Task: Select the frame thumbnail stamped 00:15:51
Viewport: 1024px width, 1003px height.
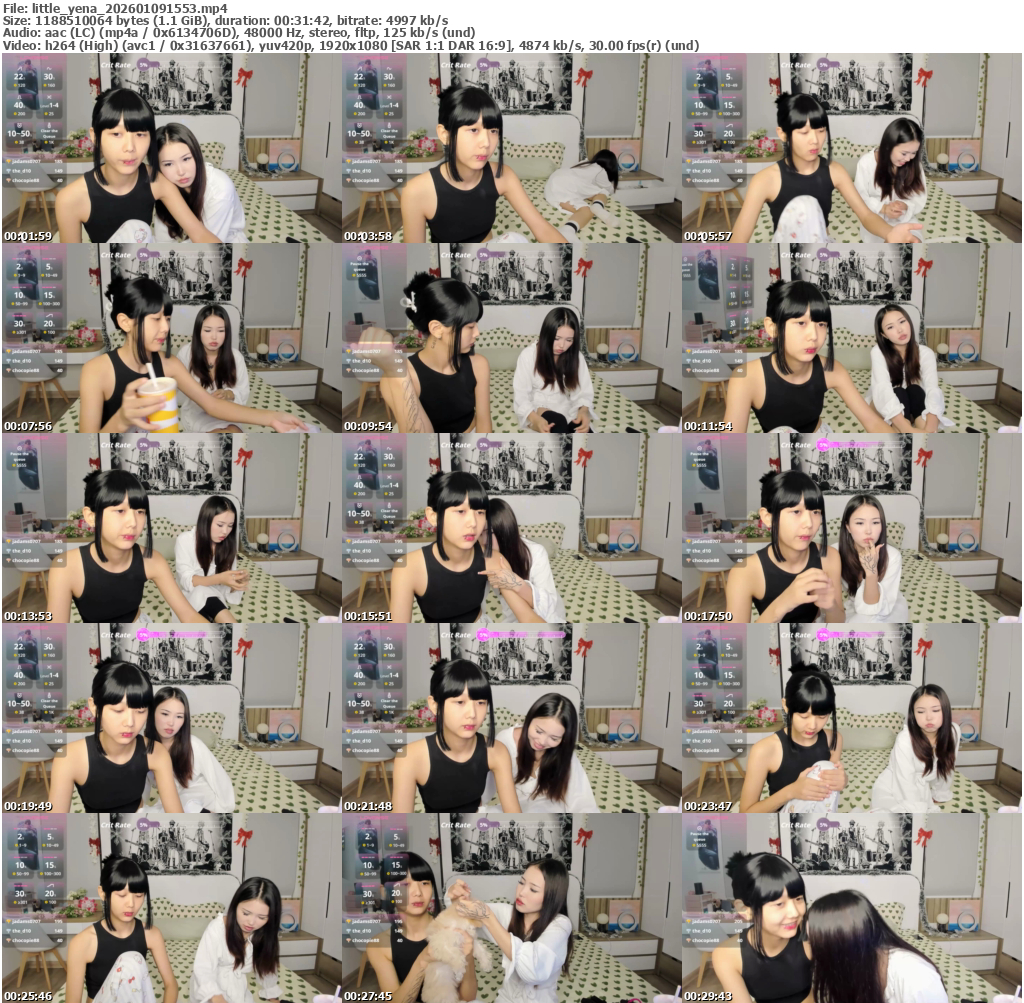Action: 511,528
